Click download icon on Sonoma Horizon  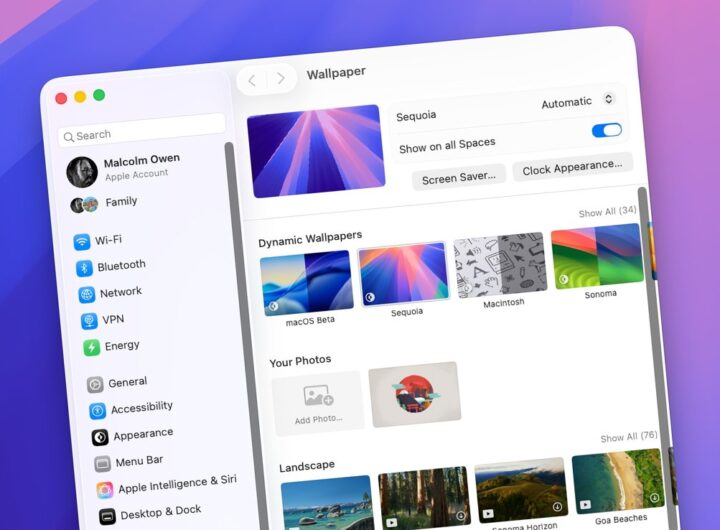557,506
